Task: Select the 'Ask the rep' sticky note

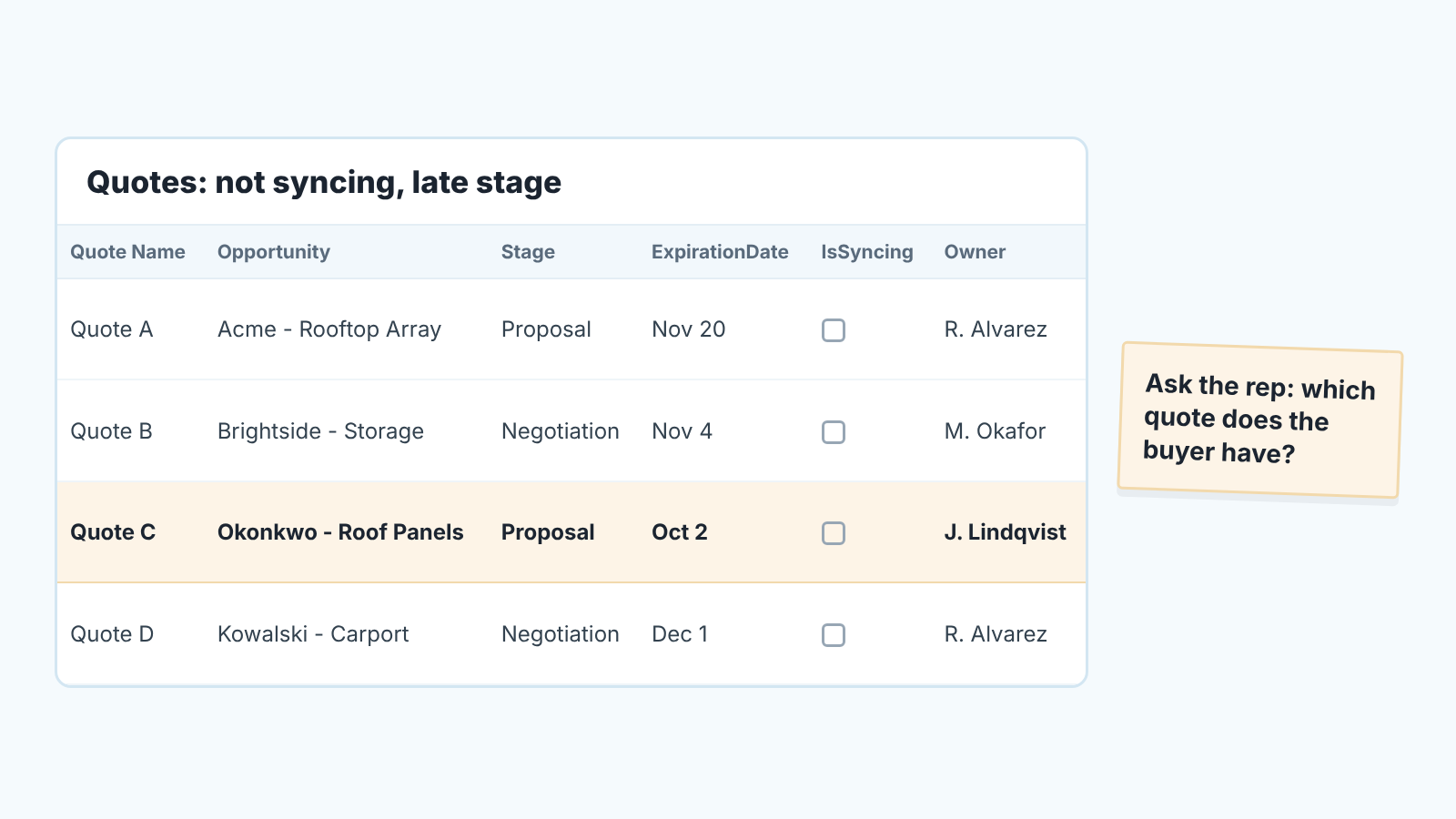Action: tap(1260, 420)
